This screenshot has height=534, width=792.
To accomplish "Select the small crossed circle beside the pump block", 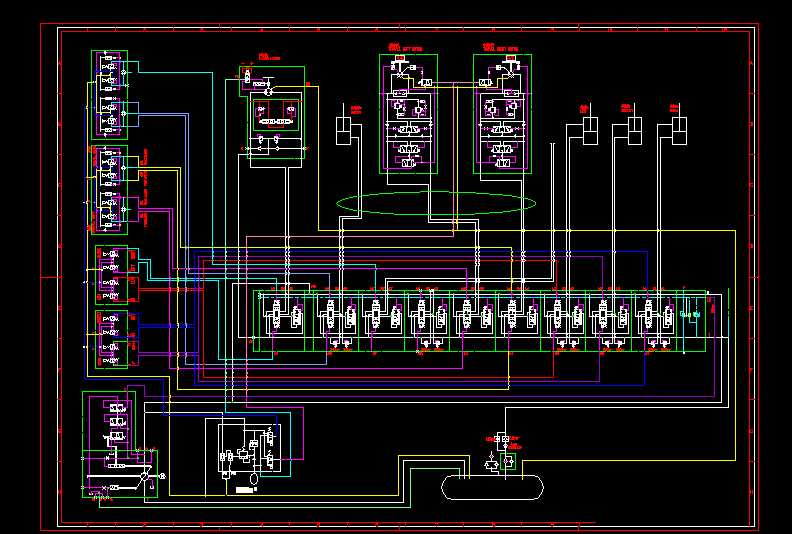I will (x=163, y=476).
